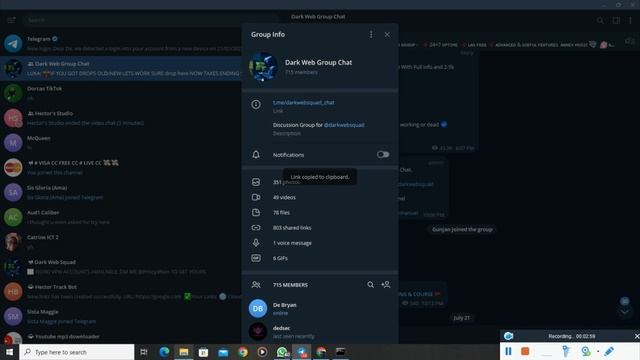Screen dimensions: 640x360
Task: Click the info icon beside the group link
Action: 256,104
